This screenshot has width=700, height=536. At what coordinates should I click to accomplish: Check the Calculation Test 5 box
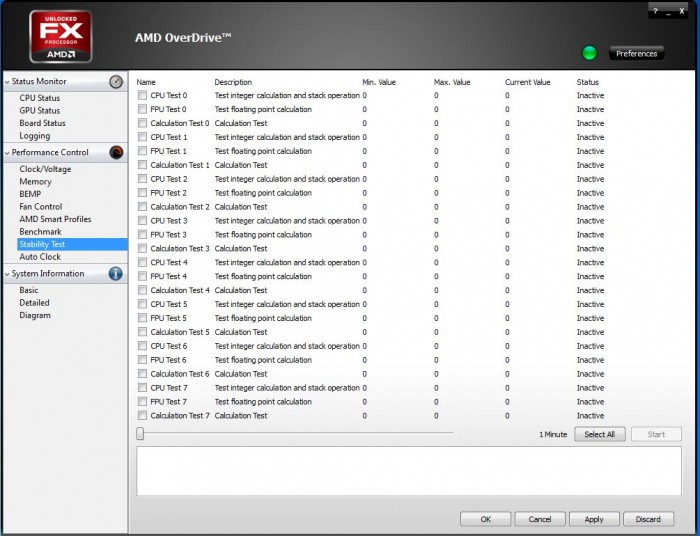pos(142,332)
